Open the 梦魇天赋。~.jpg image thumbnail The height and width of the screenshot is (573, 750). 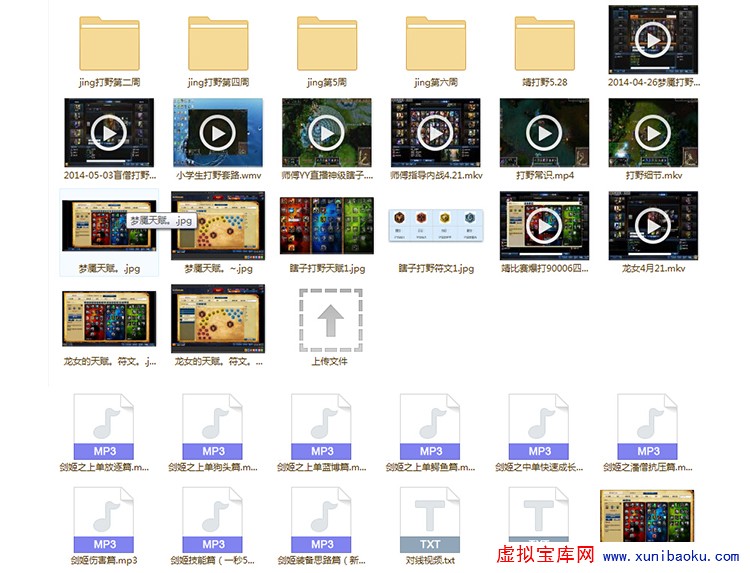coord(217,227)
